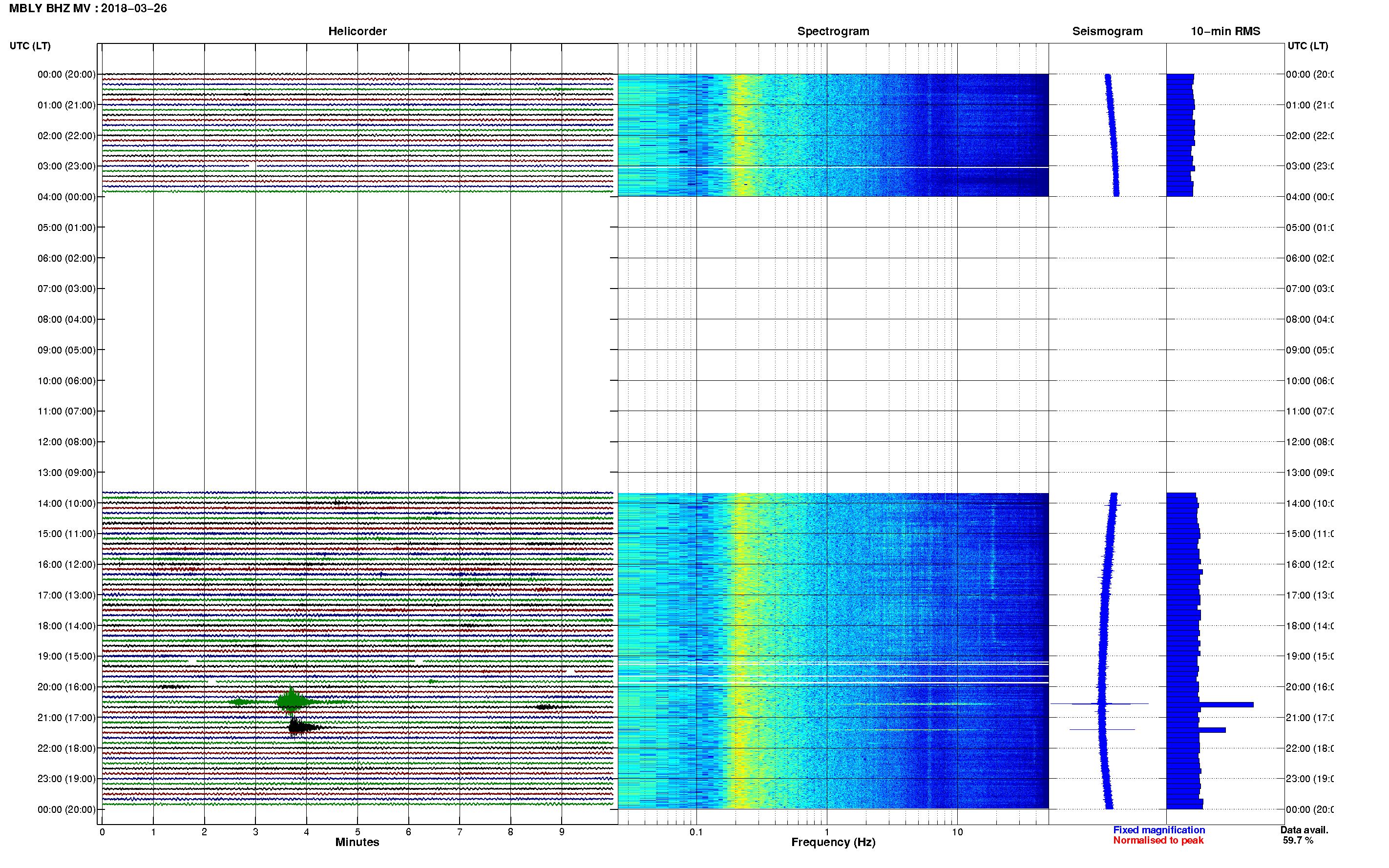
Task: Click the left '10:00 (06:00)' time label
Action: [x=66, y=381]
